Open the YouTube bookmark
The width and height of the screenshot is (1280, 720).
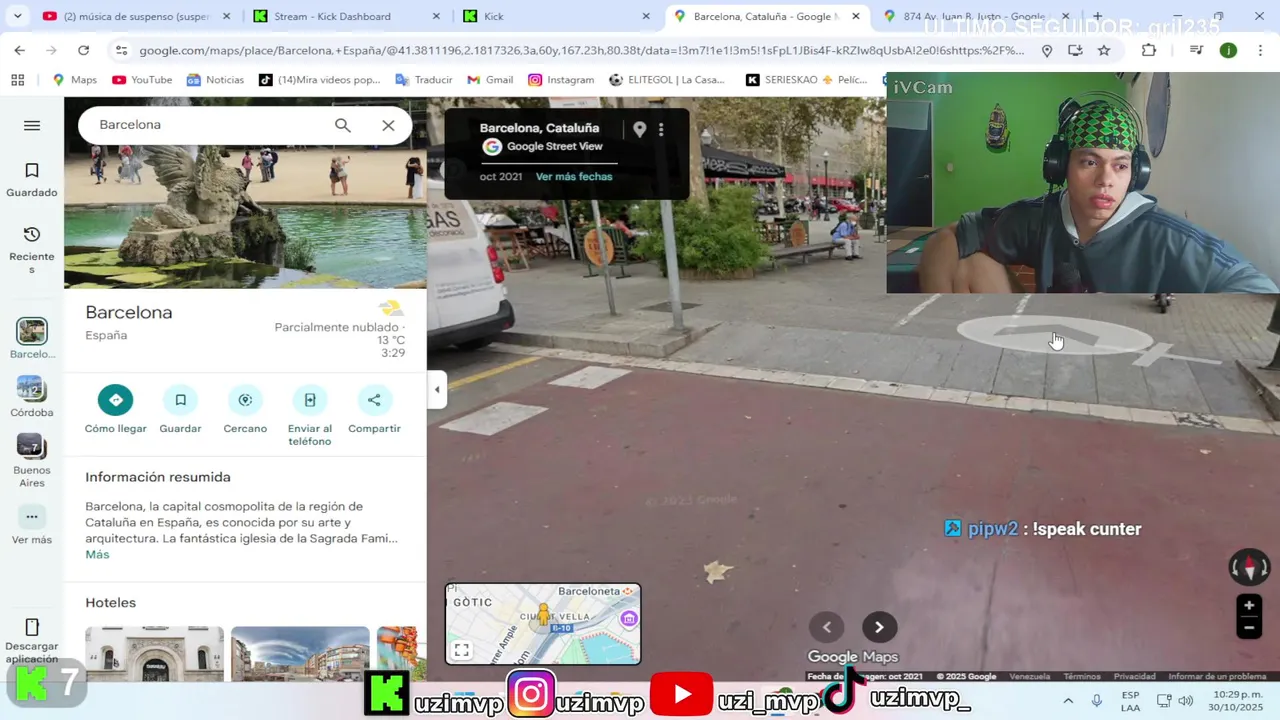pos(142,80)
